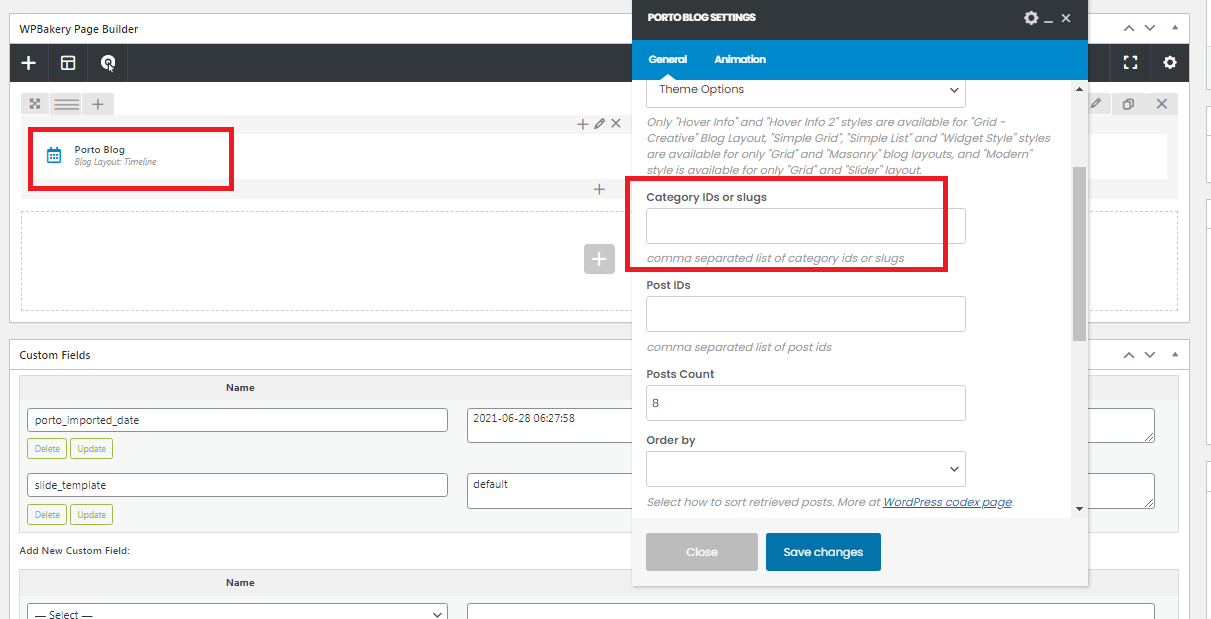Open the — Select — custom field dropdown
The height and width of the screenshot is (619, 1211).
(x=237, y=612)
